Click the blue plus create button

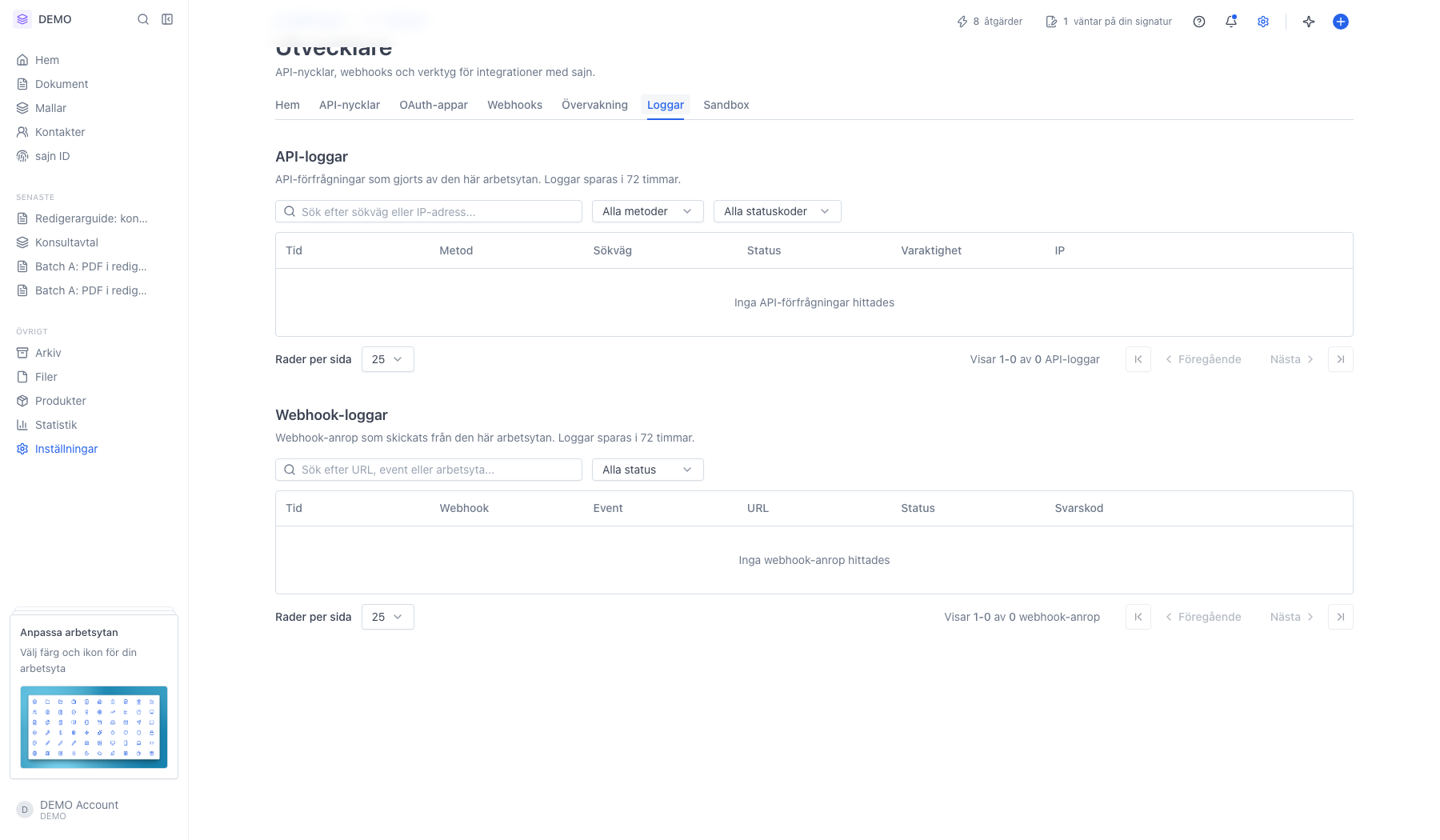[1341, 22]
